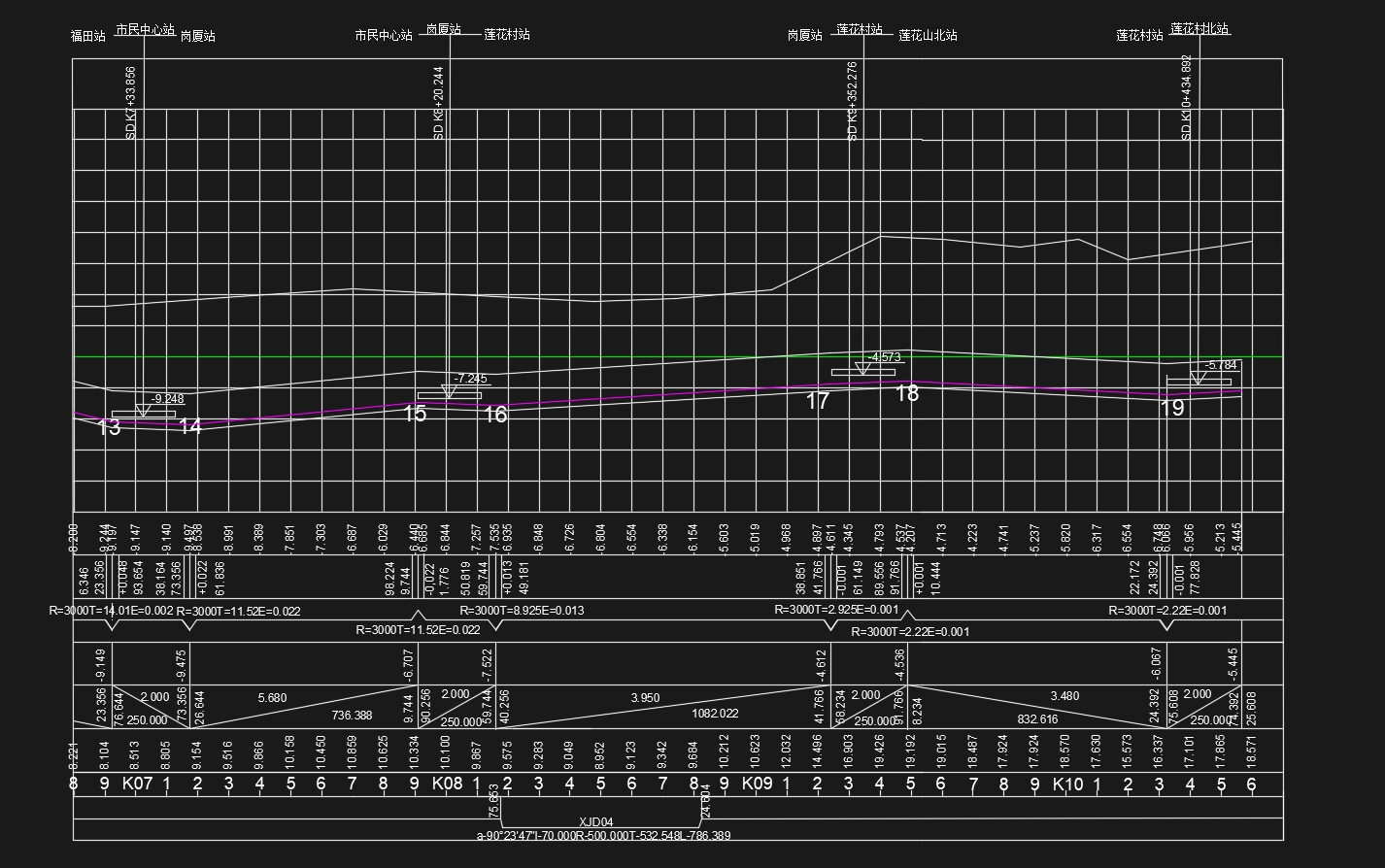The width and height of the screenshot is (1385, 868).
Task: Click the ground elevation value '15.573'
Action: 1128,751
